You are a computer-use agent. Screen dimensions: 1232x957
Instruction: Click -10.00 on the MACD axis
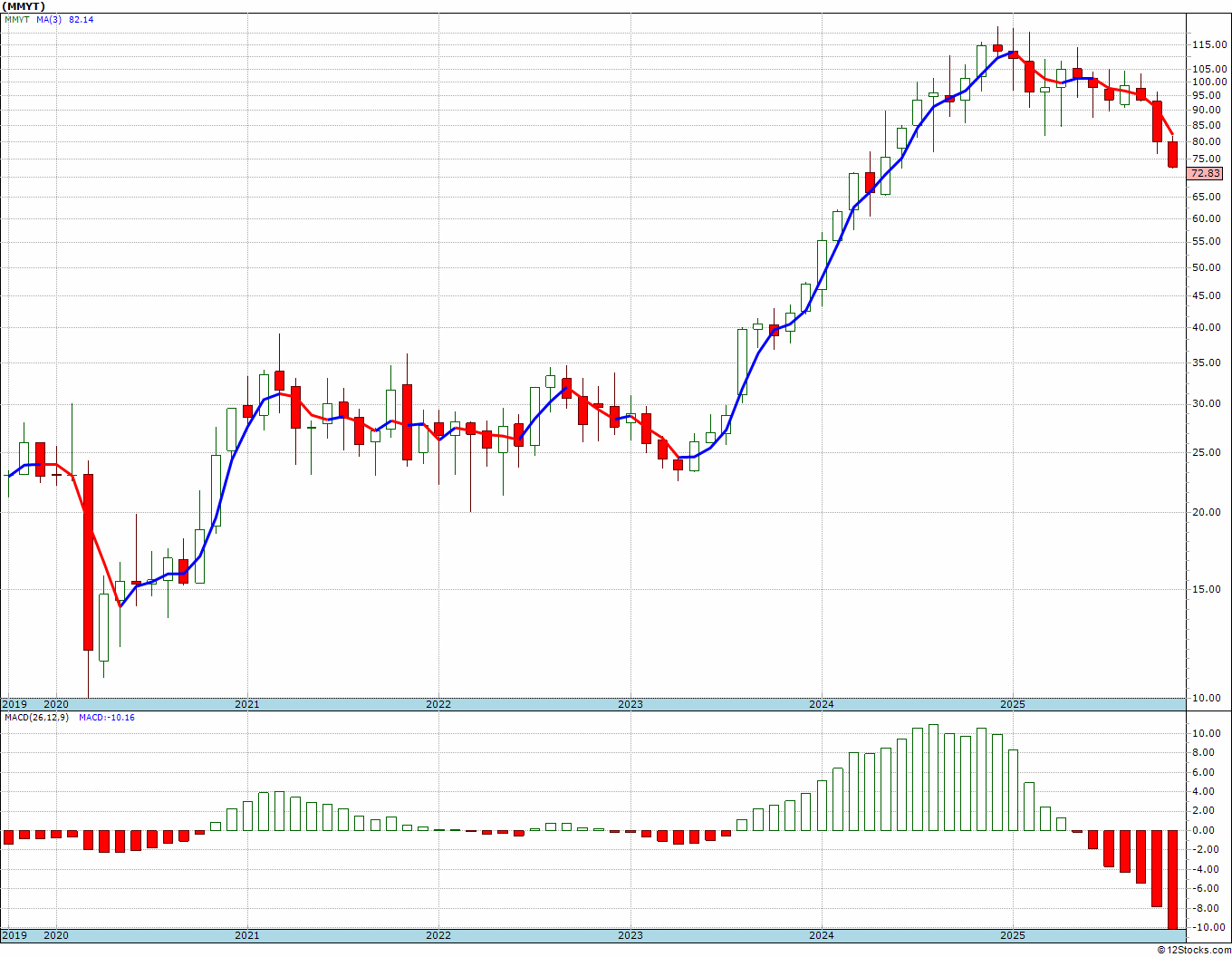pos(1208,927)
